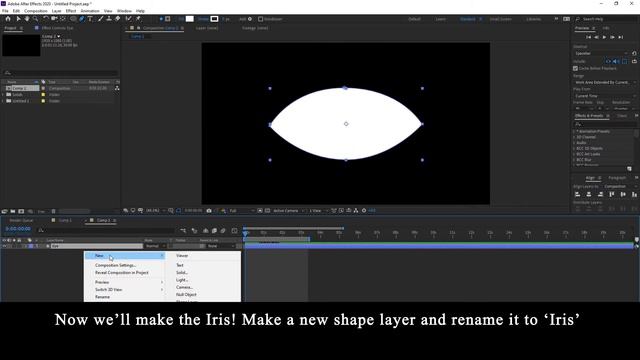Open the layer blending Mode 'Normal' dropdown
The image size is (640, 360).
pos(155,246)
